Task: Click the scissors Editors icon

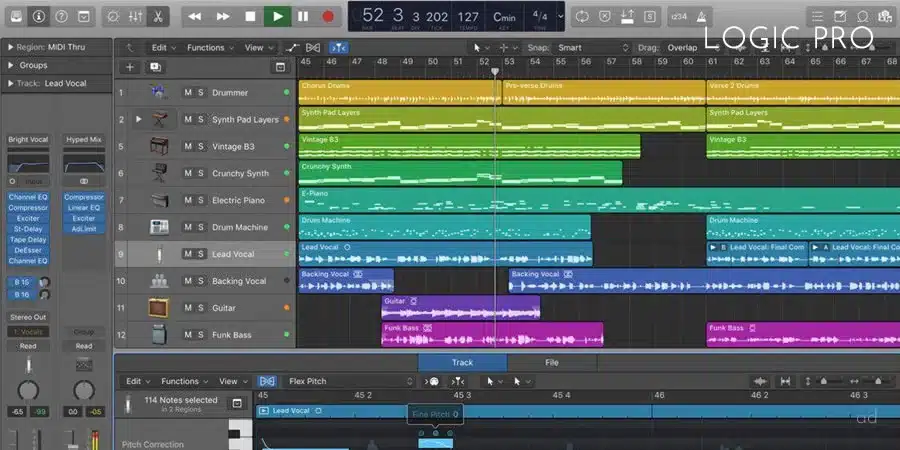Action: (159, 17)
